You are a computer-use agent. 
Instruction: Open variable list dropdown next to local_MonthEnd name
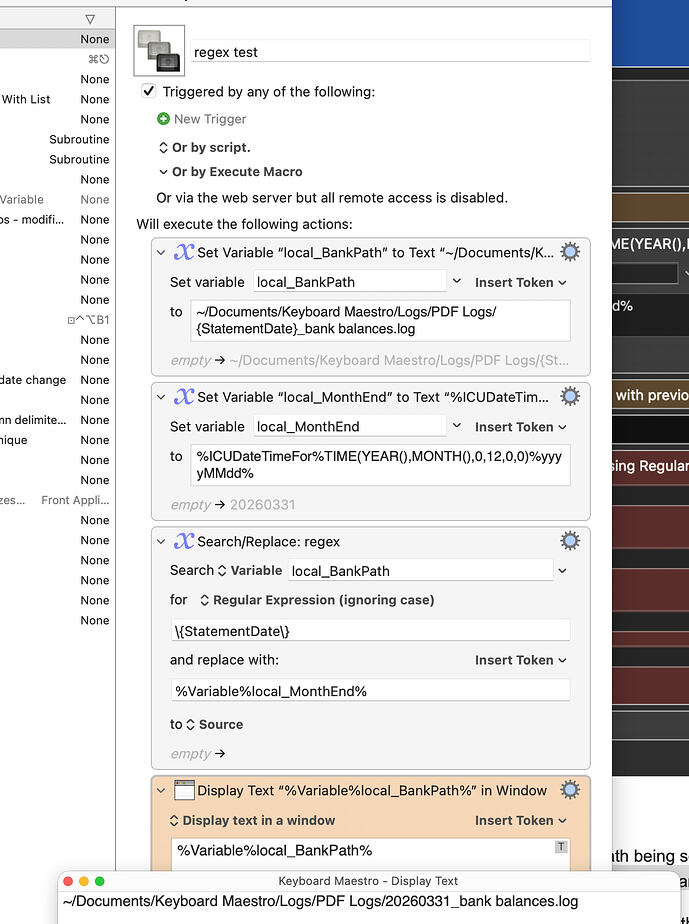pos(457,426)
